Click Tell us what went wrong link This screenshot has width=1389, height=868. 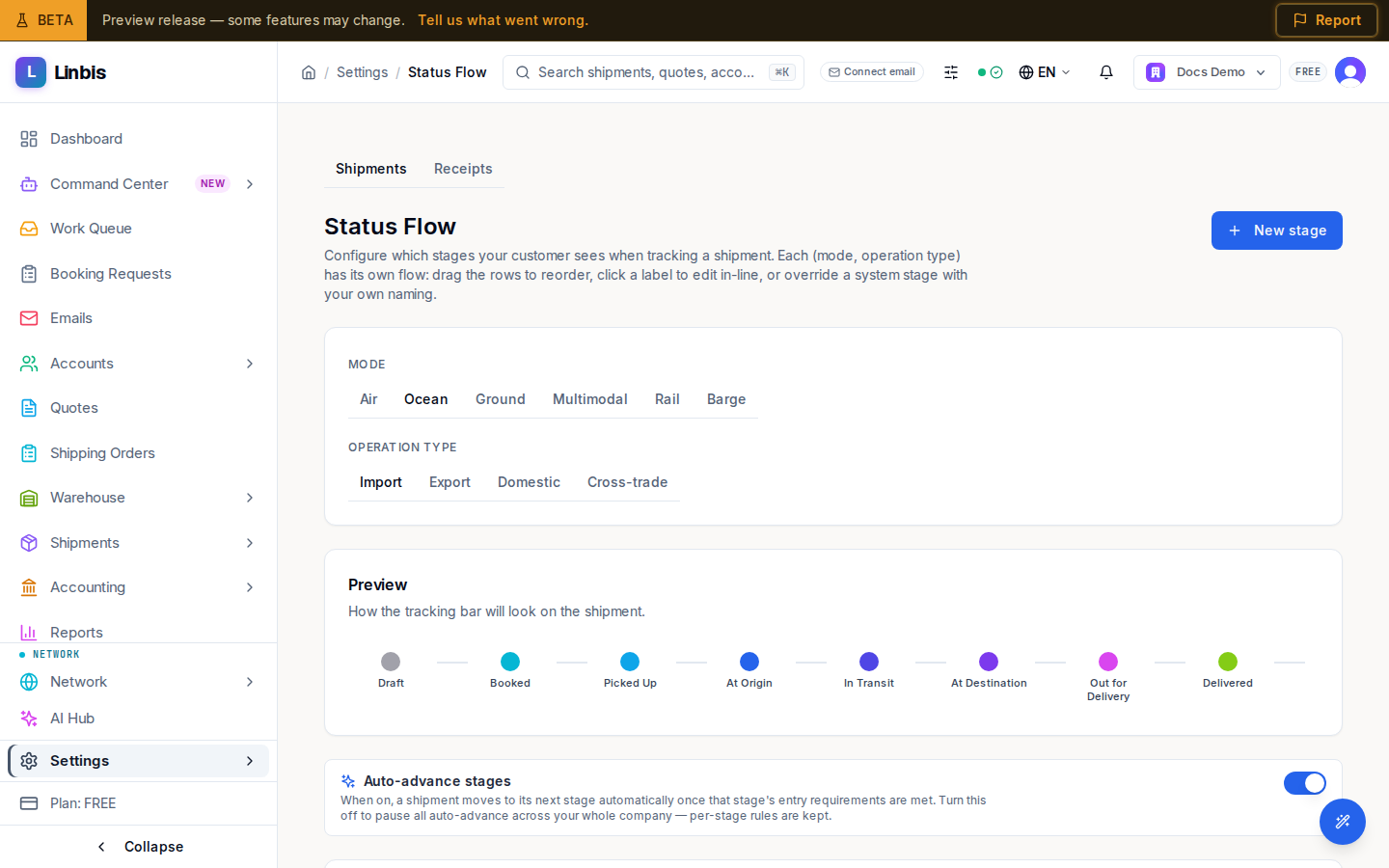pyautogui.click(x=503, y=20)
